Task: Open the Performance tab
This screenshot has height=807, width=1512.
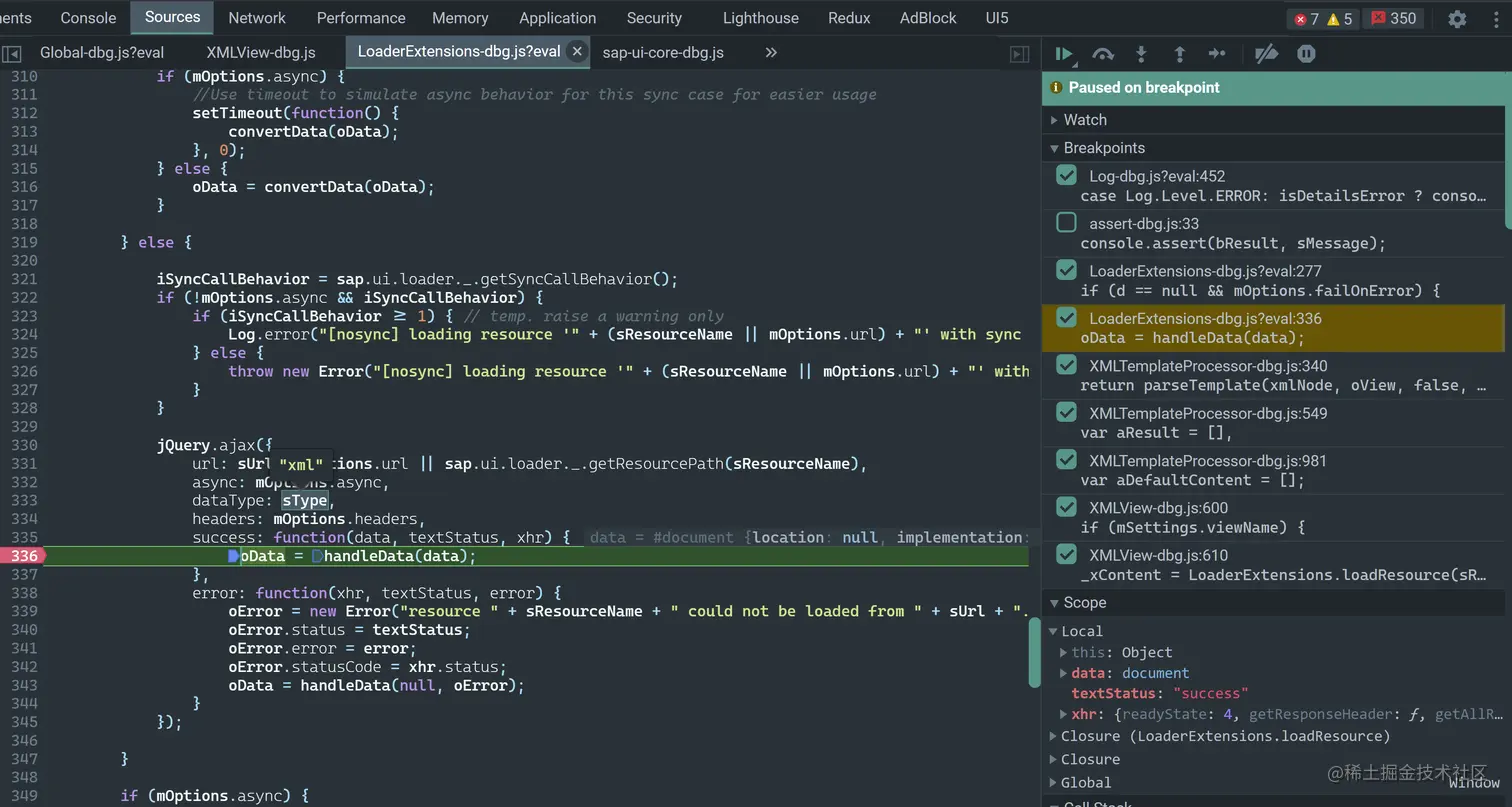Action: 361,18
